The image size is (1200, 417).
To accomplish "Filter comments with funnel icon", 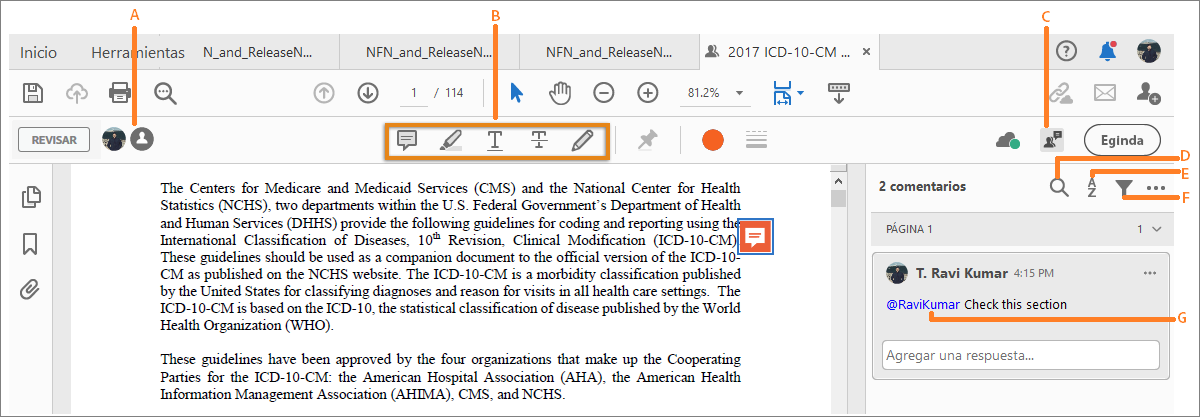I will coord(1125,187).
